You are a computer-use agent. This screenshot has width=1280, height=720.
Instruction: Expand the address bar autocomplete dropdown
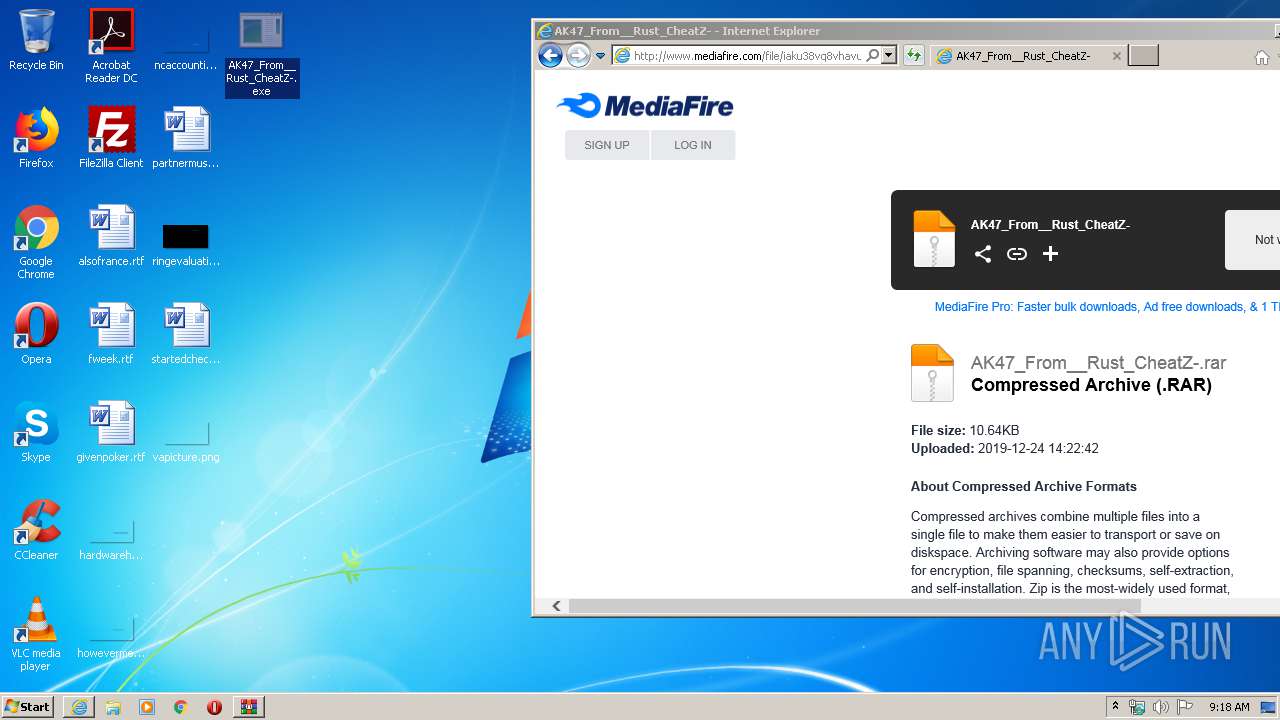(889, 56)
